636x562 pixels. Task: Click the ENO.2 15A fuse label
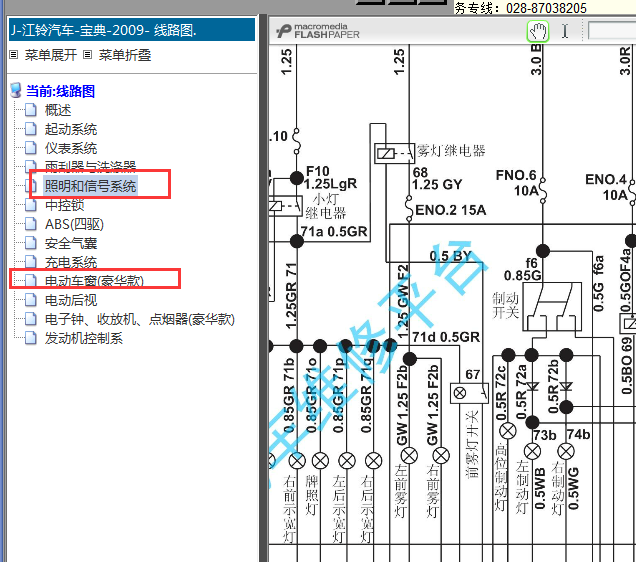tap(451, 210)
